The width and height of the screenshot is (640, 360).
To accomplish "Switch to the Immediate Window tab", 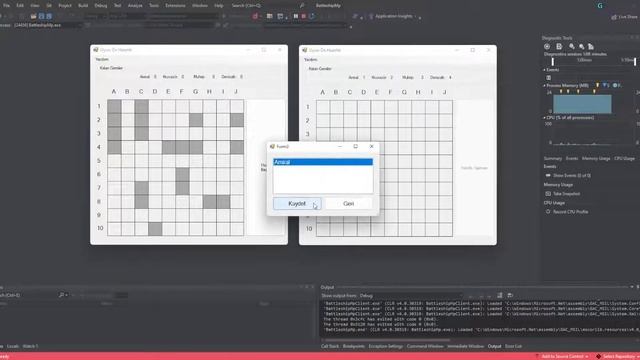I will tap(465, 346).
